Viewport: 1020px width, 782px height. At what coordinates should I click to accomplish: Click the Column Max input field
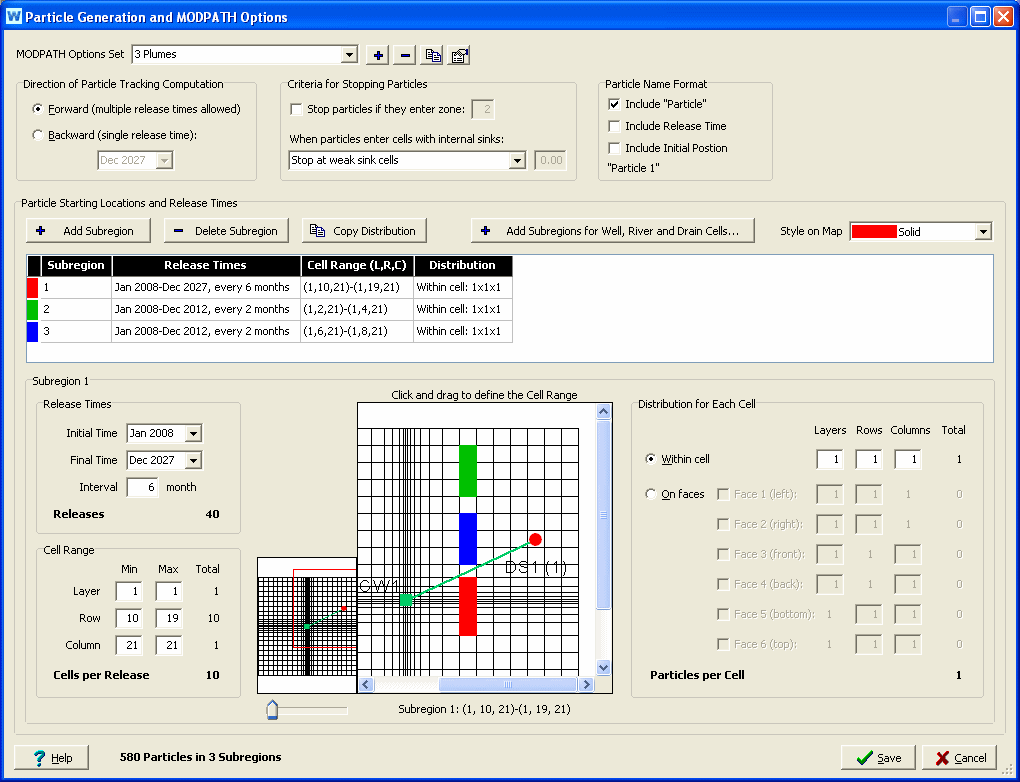pos(168,645)
